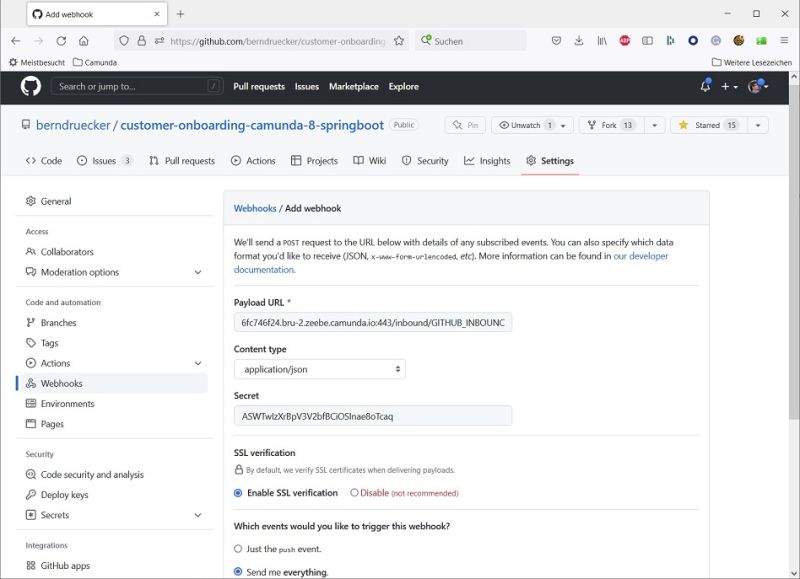This screenshot has height=579, width=800.
Task: Click the browser back arrow
Action: click(x=16, y=41)
